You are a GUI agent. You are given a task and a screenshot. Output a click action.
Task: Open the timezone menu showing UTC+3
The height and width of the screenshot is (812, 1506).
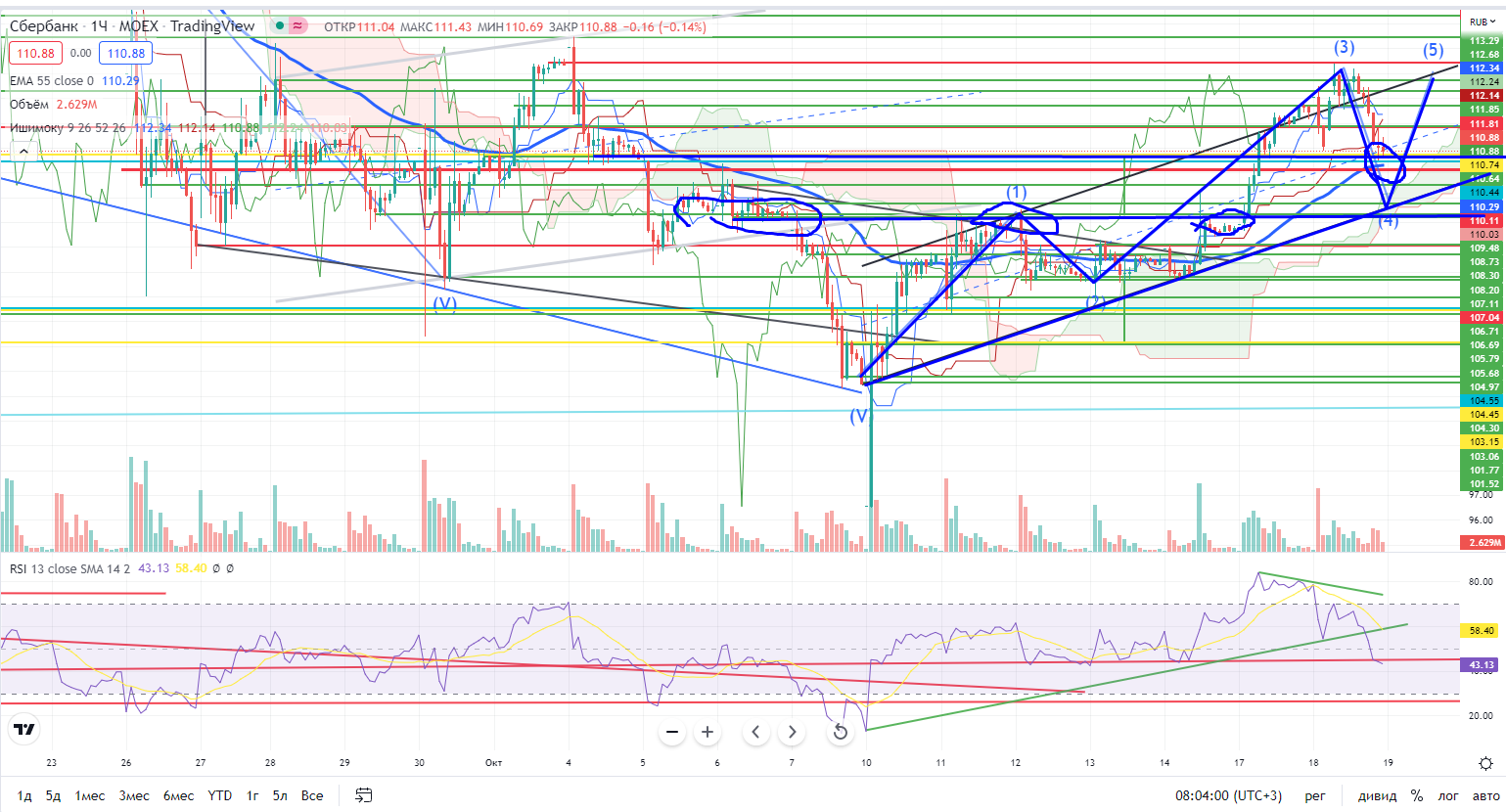[1228, 795]
